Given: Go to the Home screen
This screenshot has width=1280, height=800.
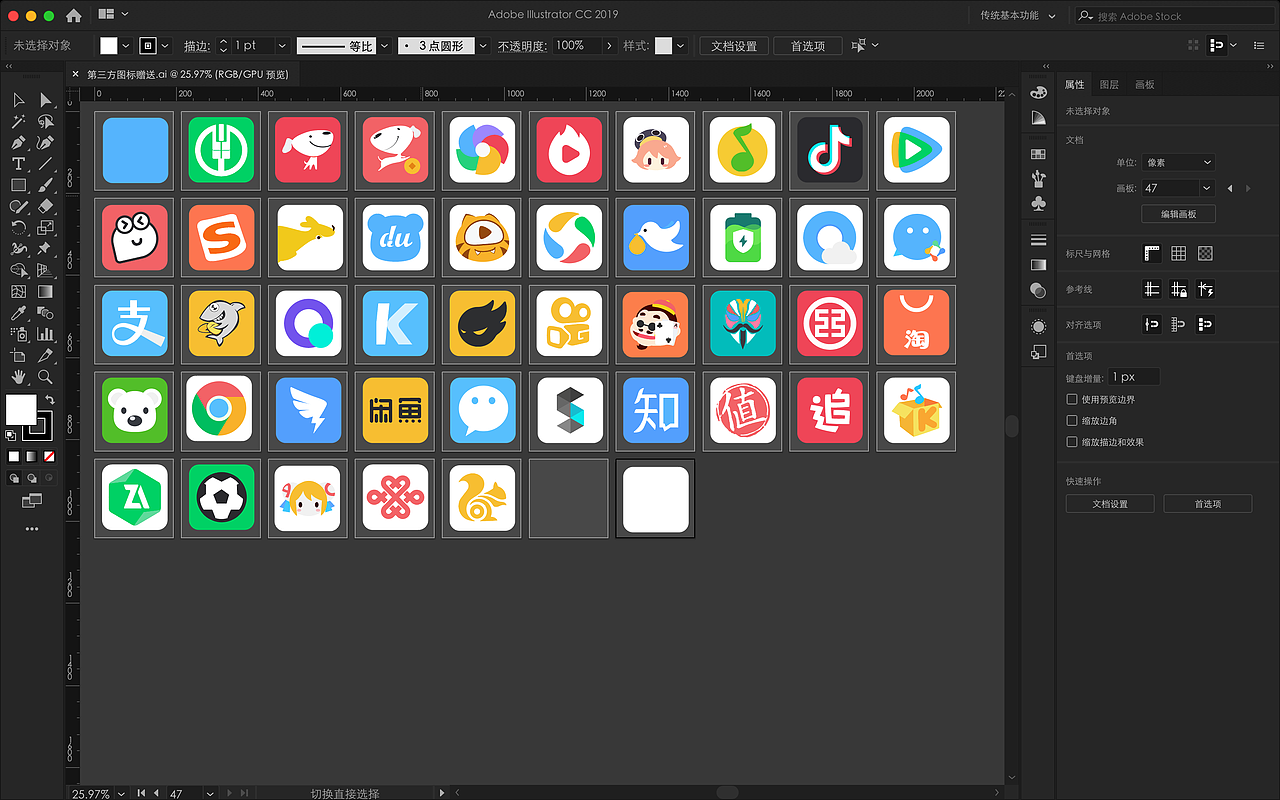Looking at the screenshot, I should (x=73, y=15).
